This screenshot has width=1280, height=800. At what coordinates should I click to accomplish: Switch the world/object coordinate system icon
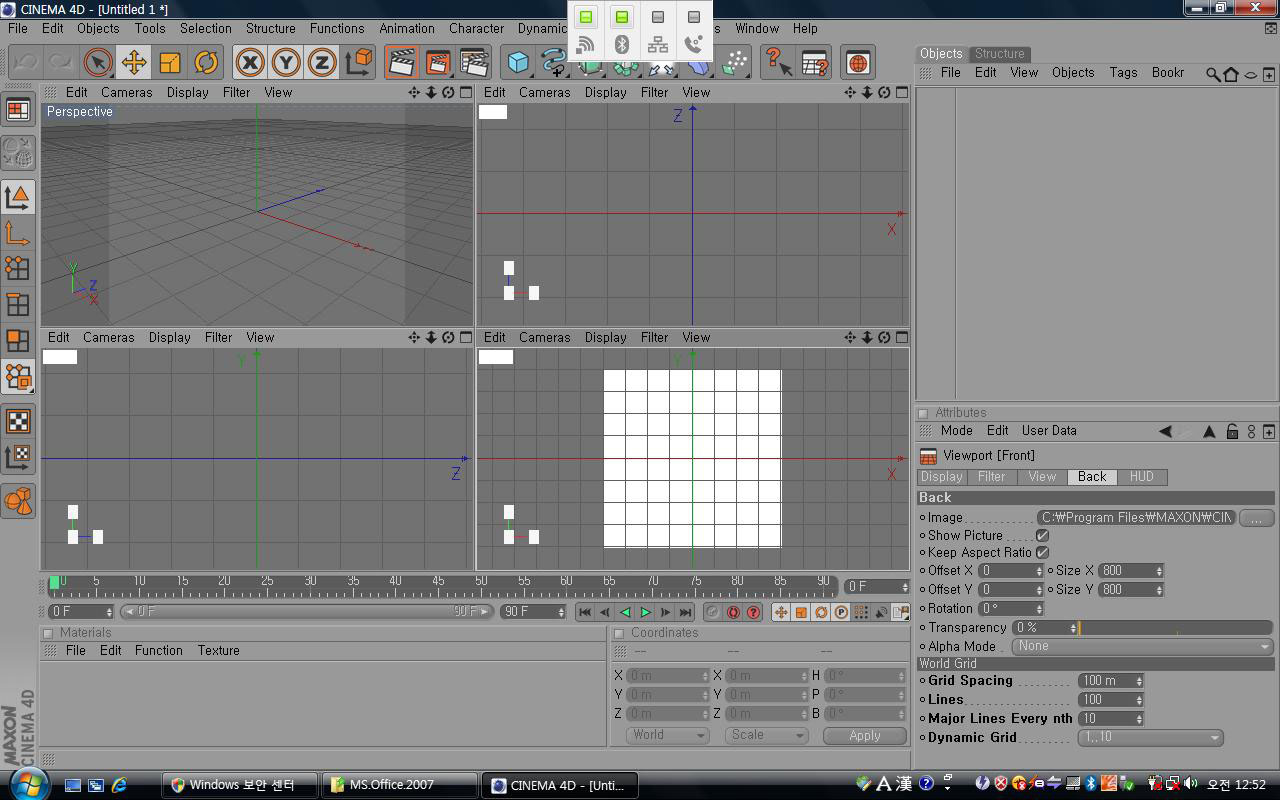pyautogui.click(x=358, y=62)
